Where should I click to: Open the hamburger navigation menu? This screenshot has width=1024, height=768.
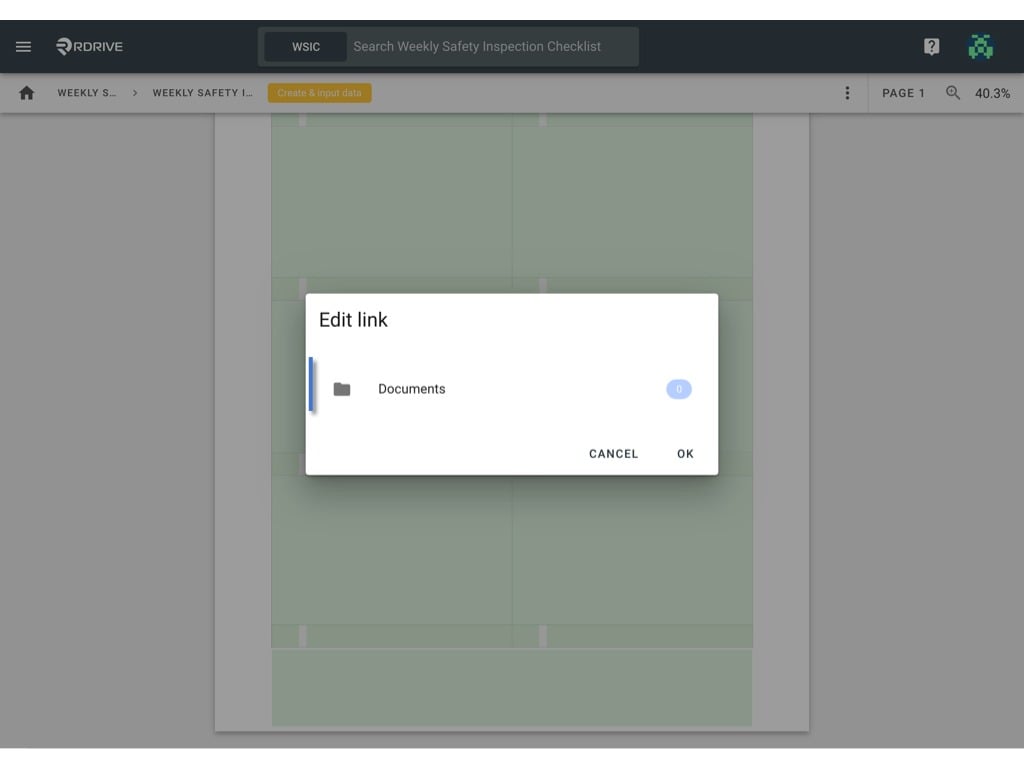[x=24, y=46]
